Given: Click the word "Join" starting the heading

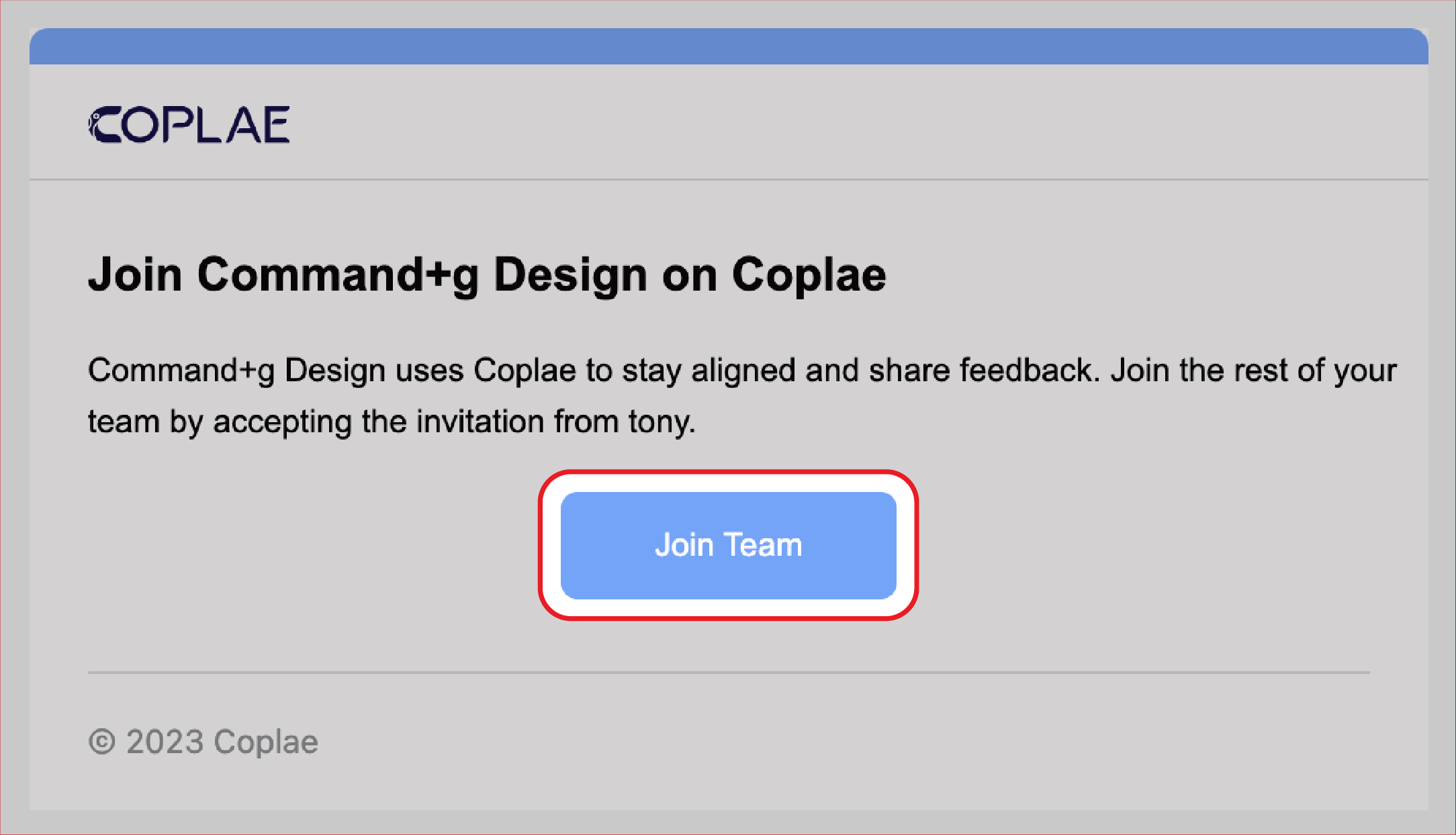Looking at the screenshot, I should pos(135,275).
